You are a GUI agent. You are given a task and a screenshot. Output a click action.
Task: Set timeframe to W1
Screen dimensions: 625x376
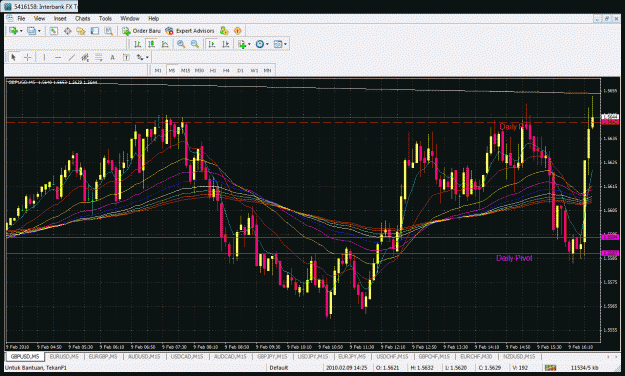(x=254, y=71)
